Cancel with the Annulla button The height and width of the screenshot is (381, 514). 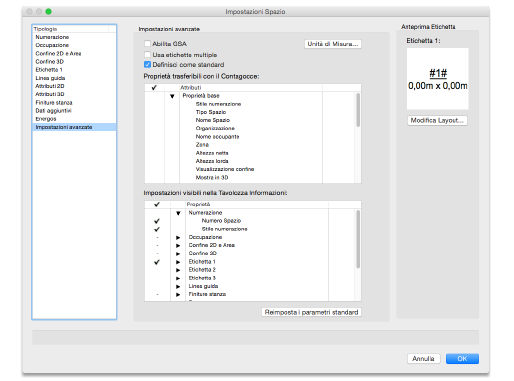click(x=423, y=359)
